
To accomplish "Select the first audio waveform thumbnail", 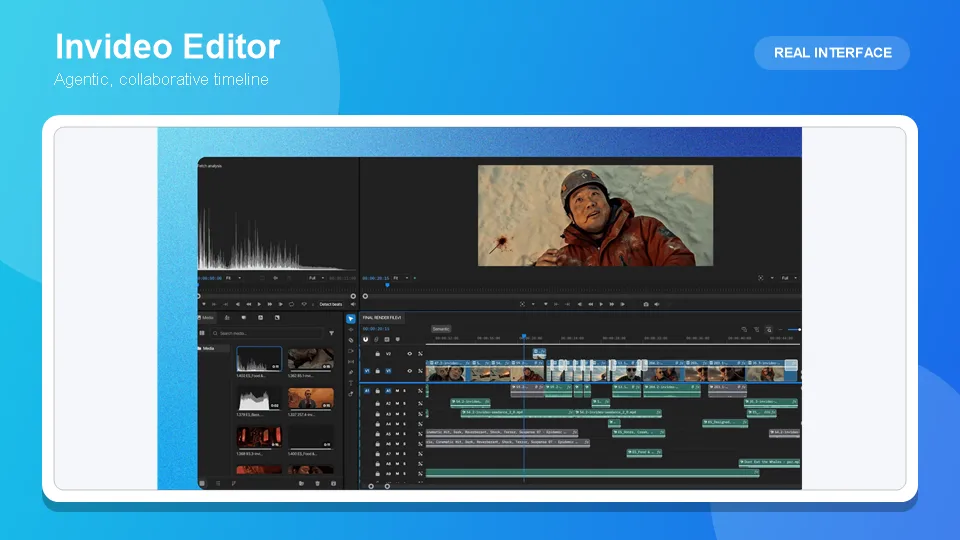I will [x=259, y=359].
